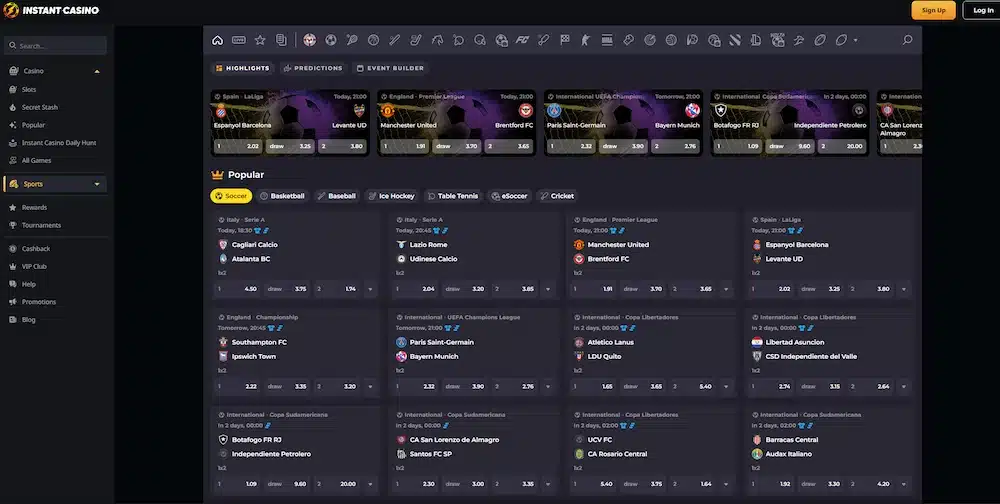Click the Sign Up button
This screenshot has height=504, width=1000.
(933, 10)
